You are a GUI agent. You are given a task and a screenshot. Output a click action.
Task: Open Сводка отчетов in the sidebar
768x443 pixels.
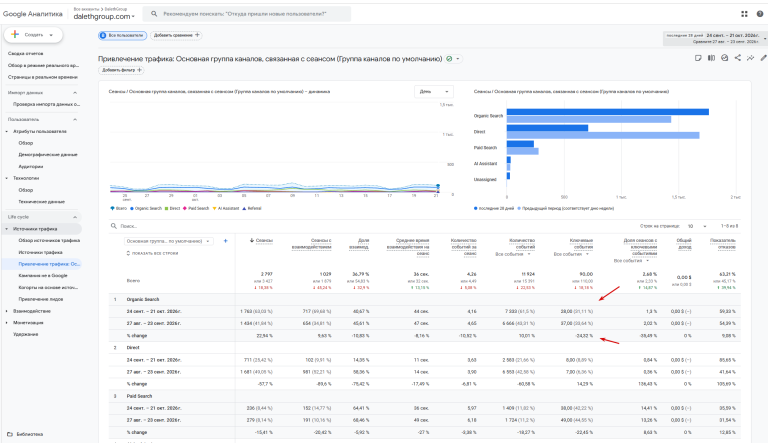[25, 53]
